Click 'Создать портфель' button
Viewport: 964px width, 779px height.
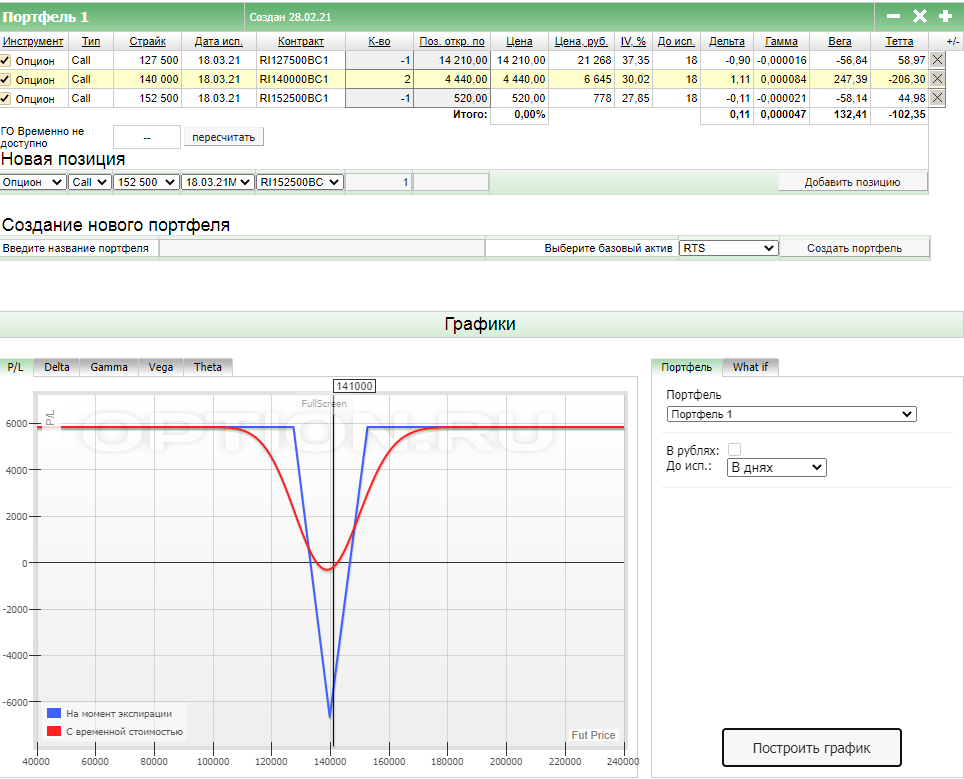854,248
